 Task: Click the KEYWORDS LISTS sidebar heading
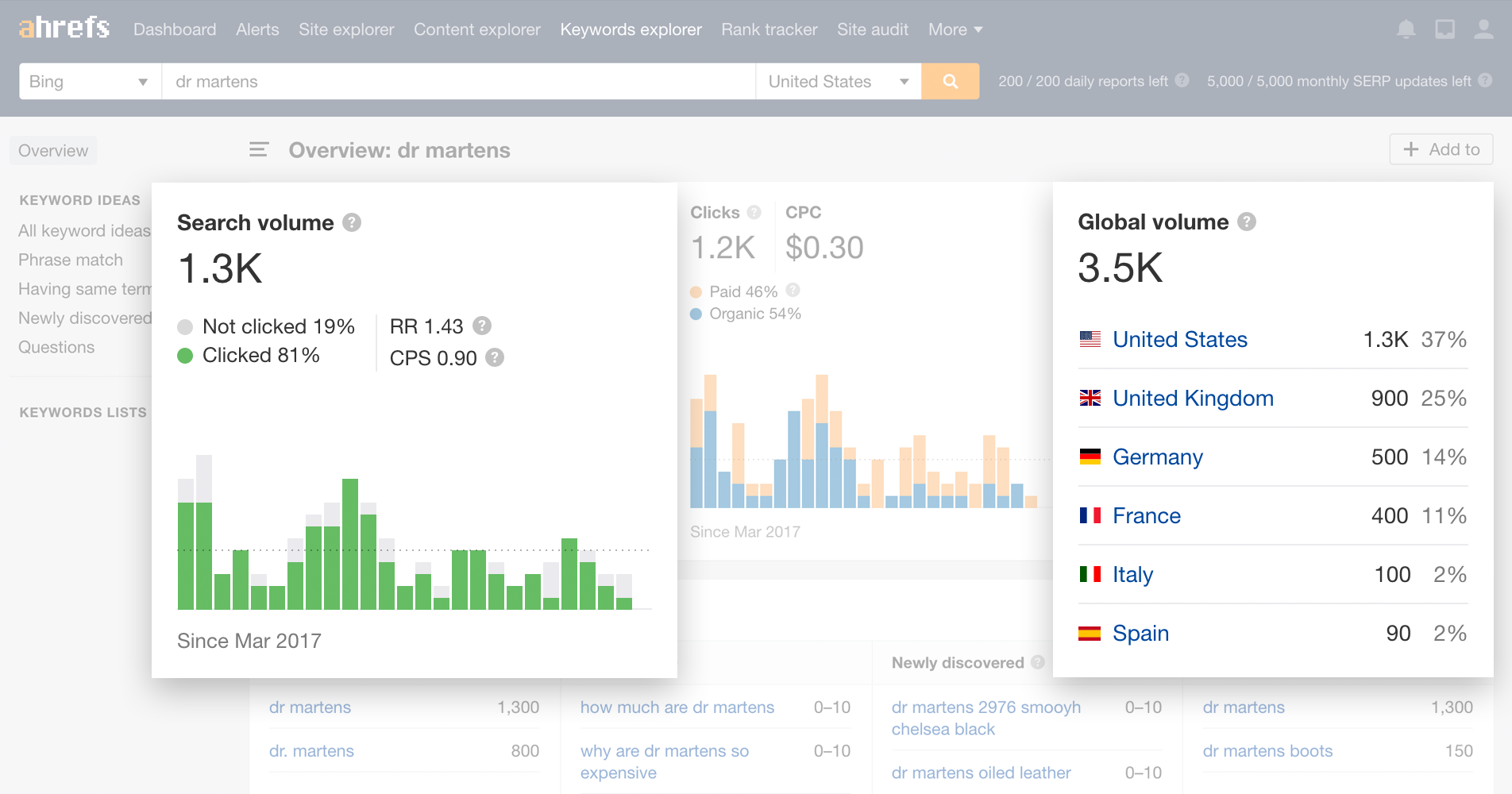tap(83, 412)
